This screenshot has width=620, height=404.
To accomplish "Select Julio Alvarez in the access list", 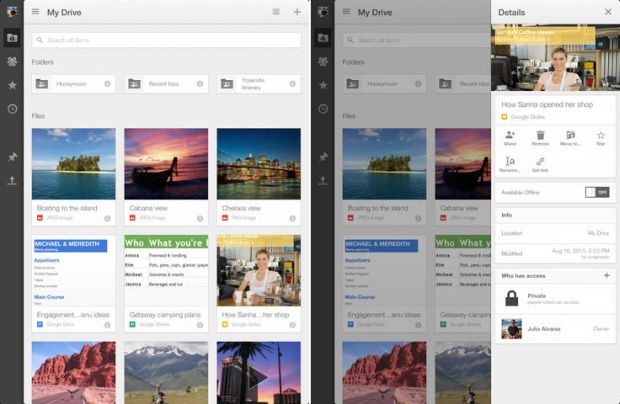I will [x=555, y=328].
